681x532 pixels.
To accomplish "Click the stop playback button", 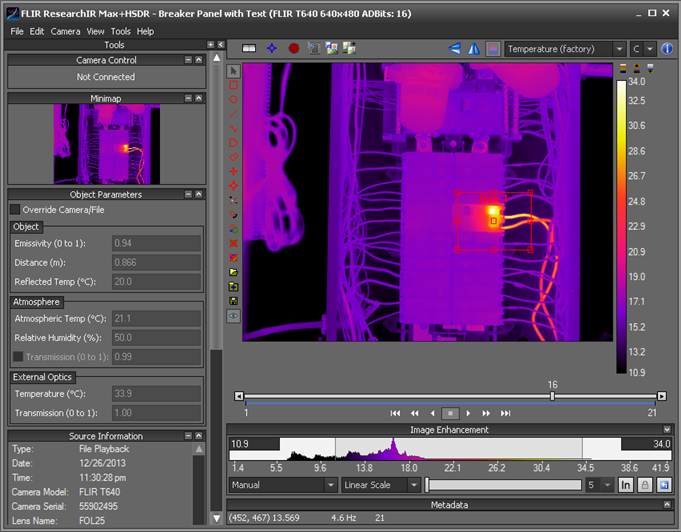I will coord(450,413).
